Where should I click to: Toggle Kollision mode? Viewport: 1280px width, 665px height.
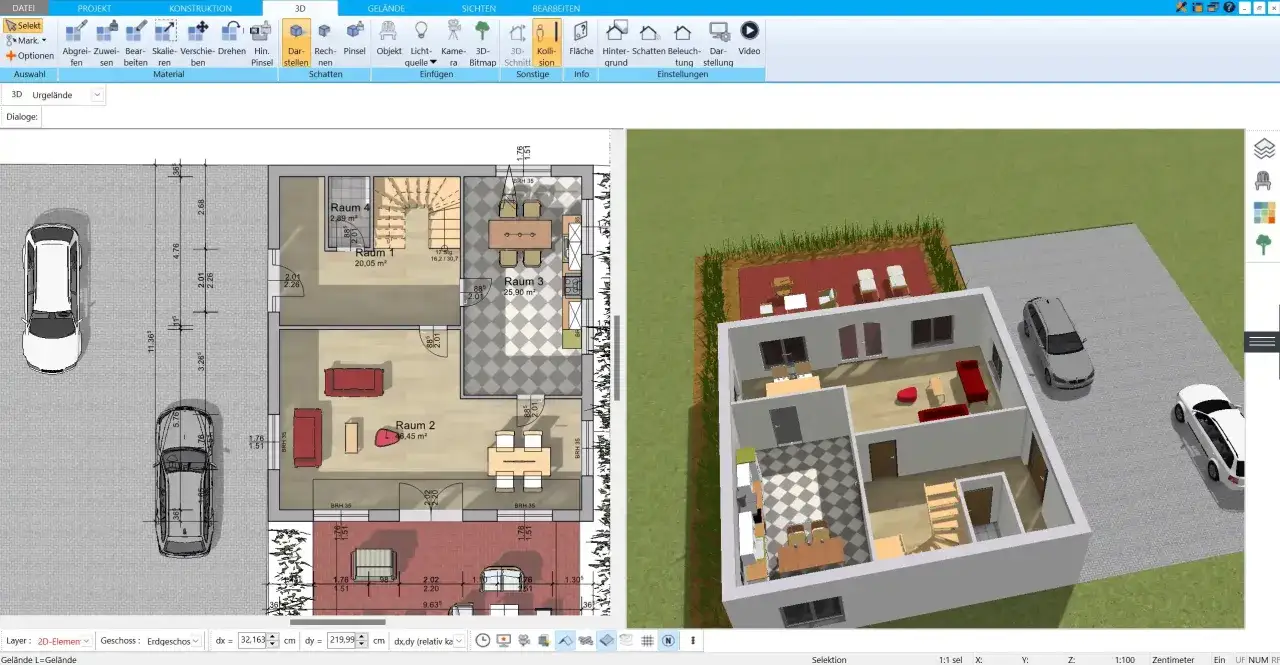tap(546, 43)
